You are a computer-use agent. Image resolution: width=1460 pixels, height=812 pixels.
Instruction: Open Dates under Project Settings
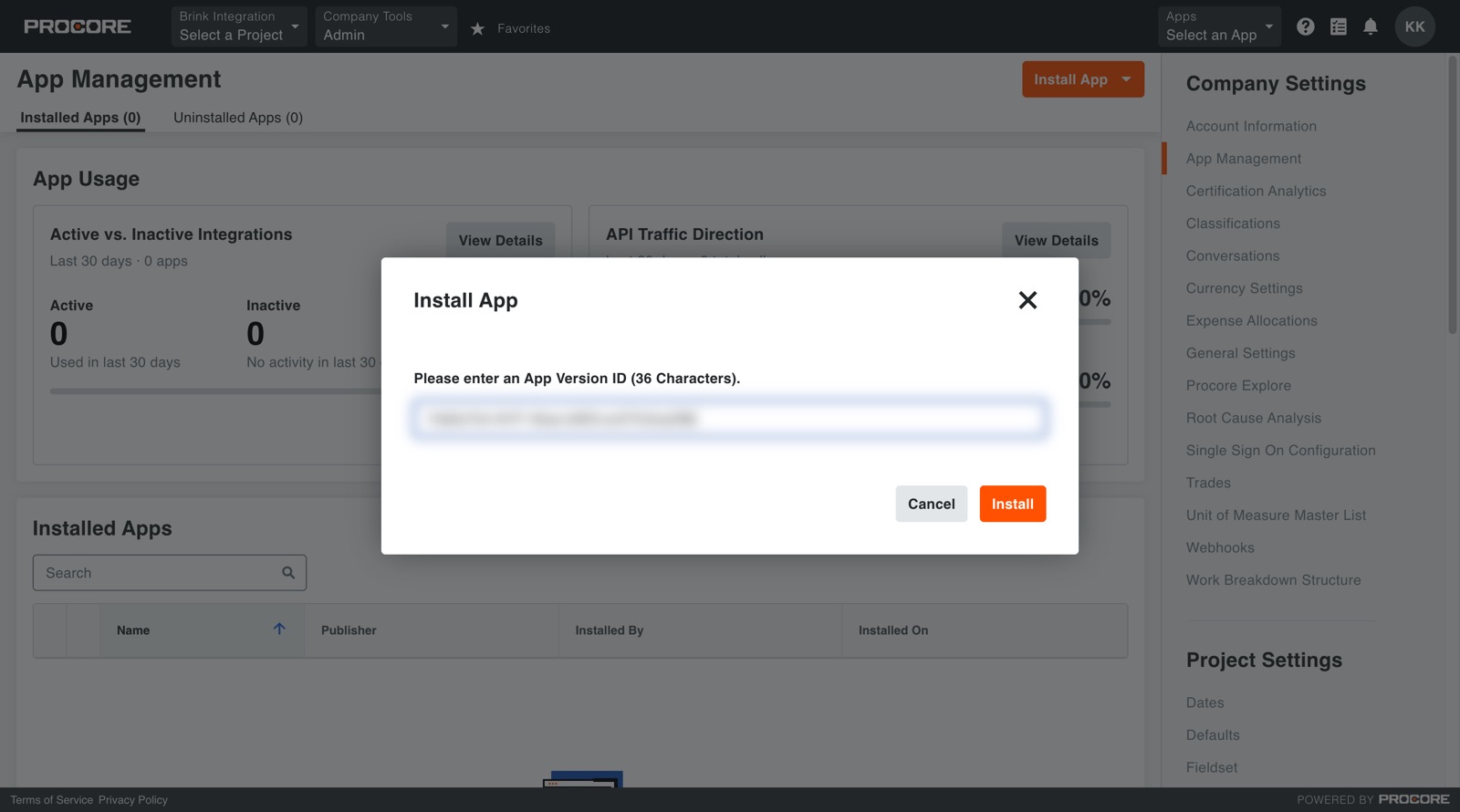click(x=1205, y=703)
